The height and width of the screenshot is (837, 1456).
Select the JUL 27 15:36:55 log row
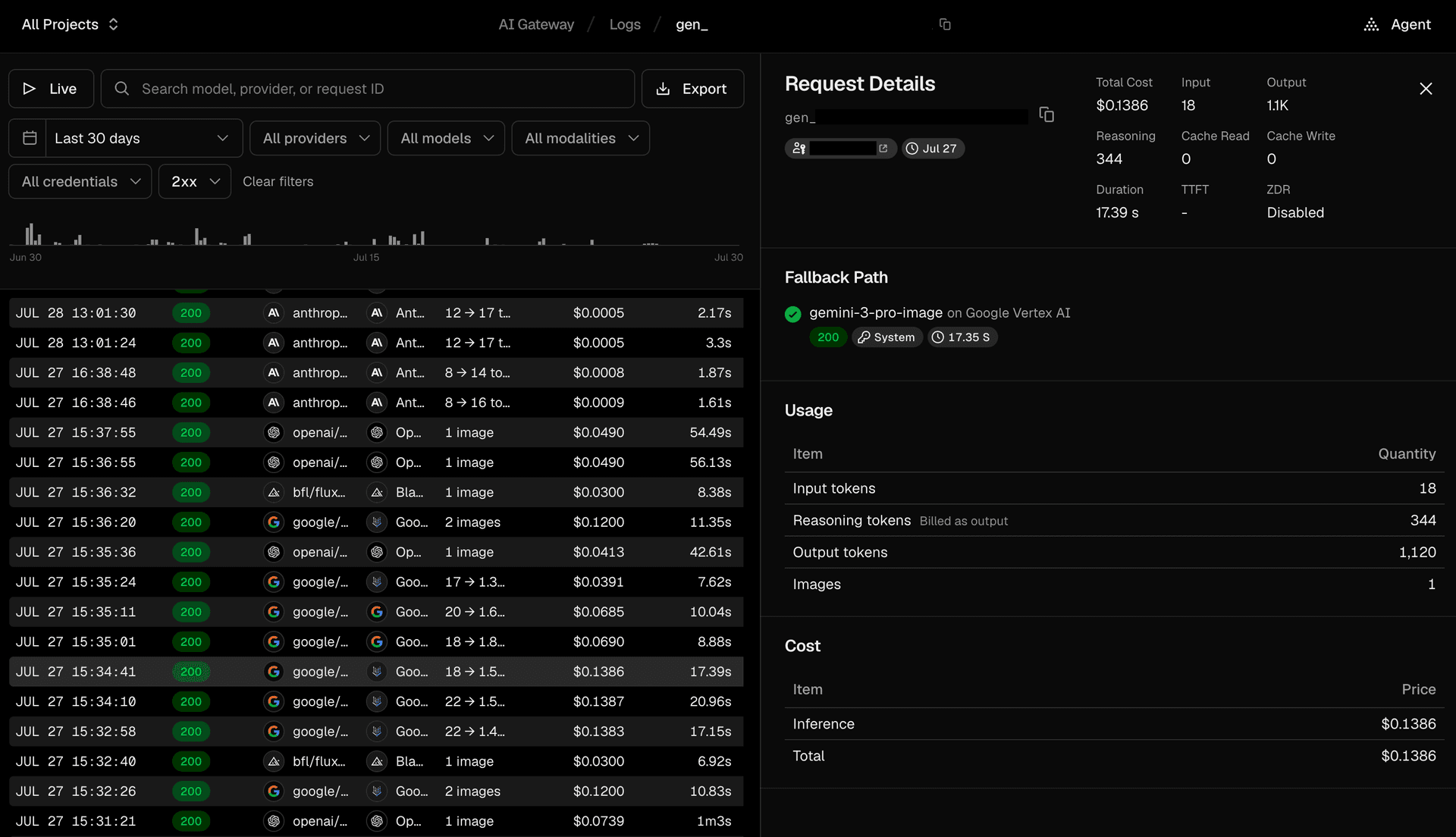pos(376,462)
